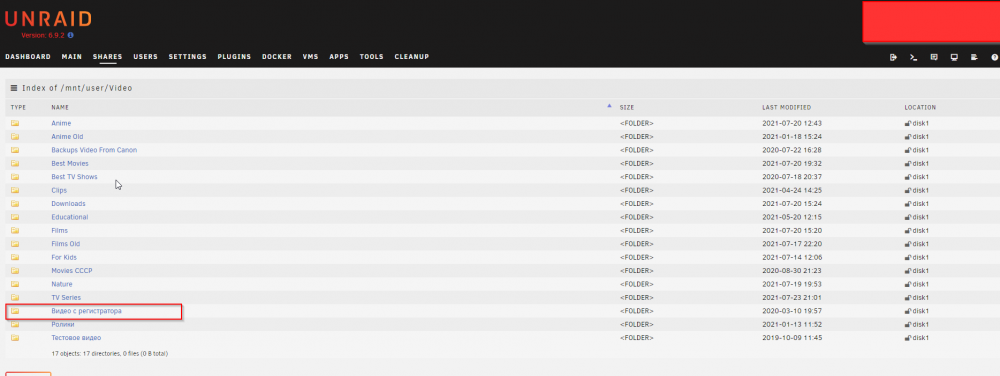Open the Tools menu

371,57
